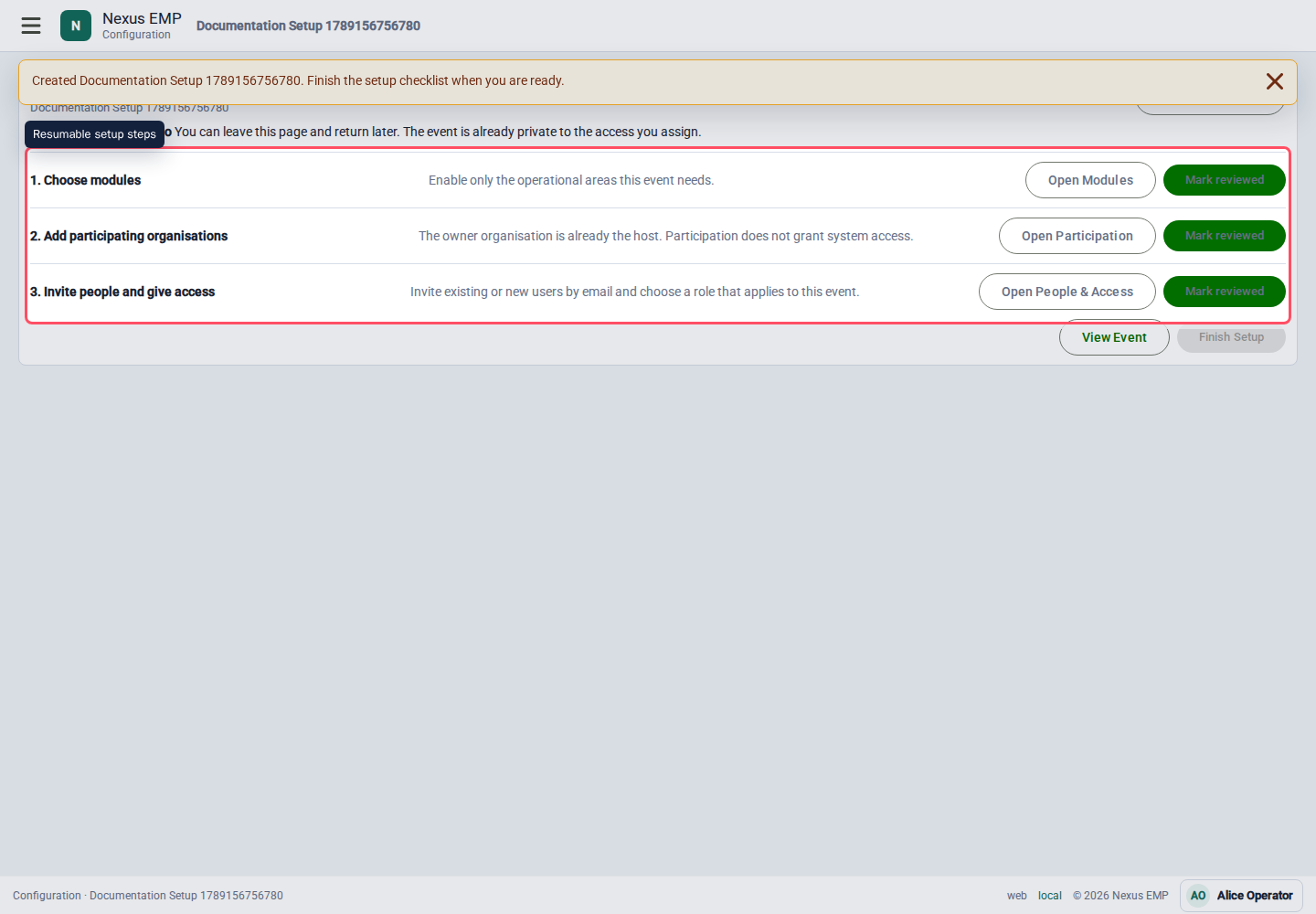Screen dimensions: 1316x914
Task: Open People & Access
Action: pyautogui.click(x=1067, y=292)
